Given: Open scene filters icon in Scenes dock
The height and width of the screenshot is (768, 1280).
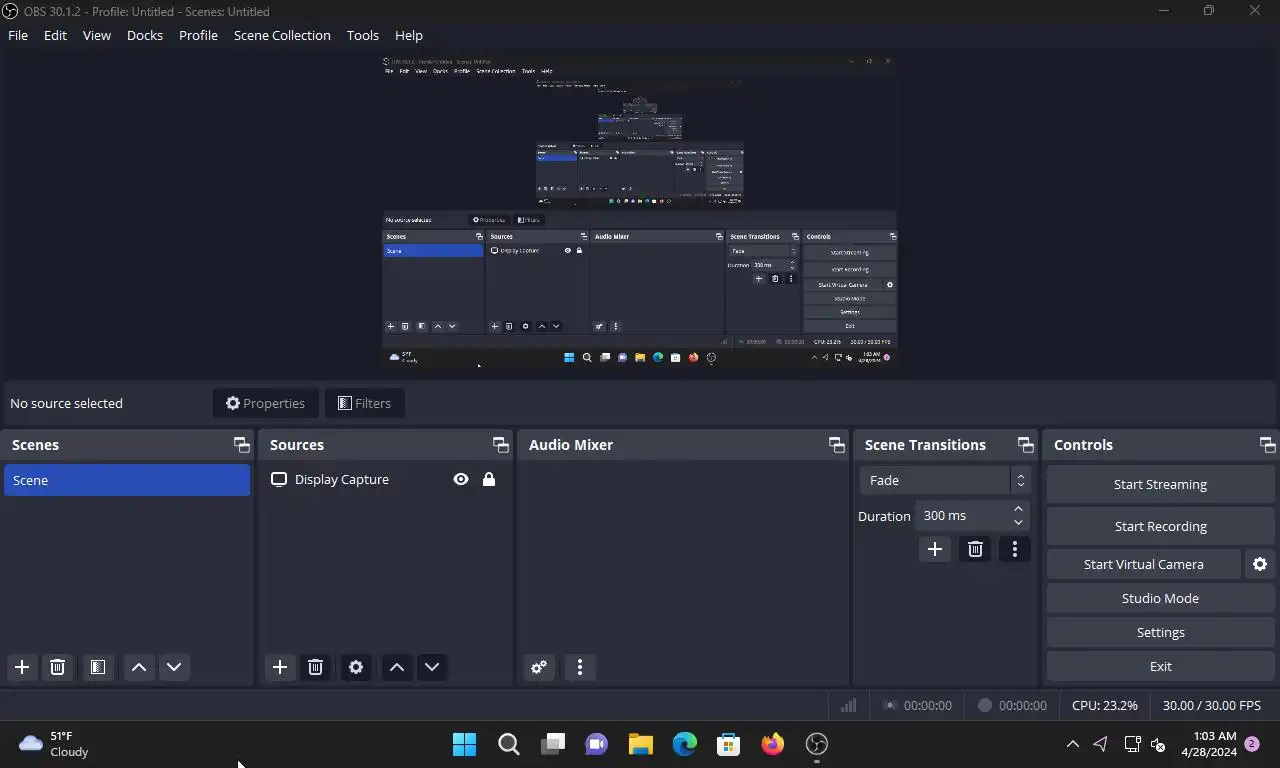Looking at the screenshot, I should (97, 667).
